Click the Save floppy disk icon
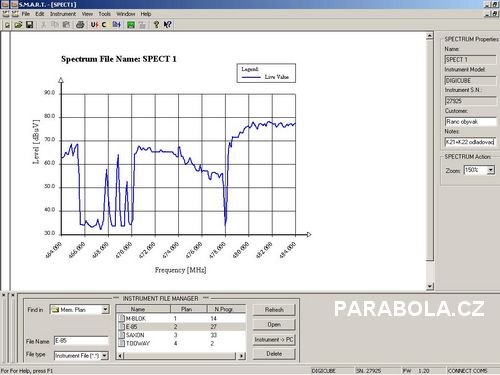 pos(29,25)
